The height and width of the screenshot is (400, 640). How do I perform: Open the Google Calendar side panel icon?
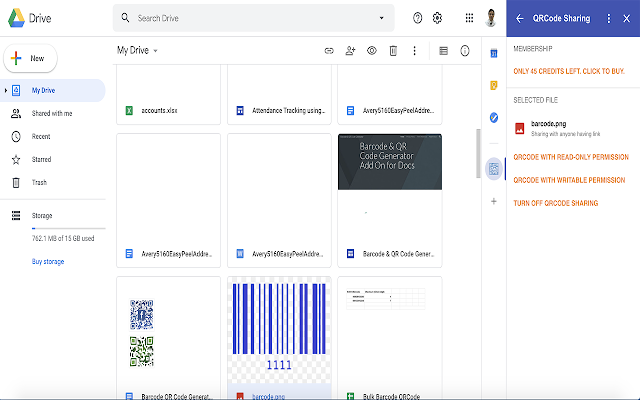point(494,53)
